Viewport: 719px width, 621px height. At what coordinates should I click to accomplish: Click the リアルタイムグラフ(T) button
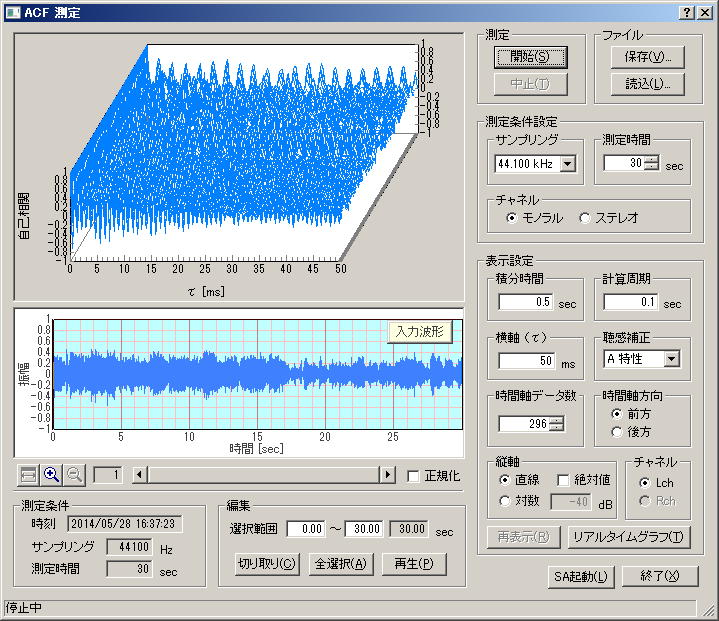tap(629, 537)
